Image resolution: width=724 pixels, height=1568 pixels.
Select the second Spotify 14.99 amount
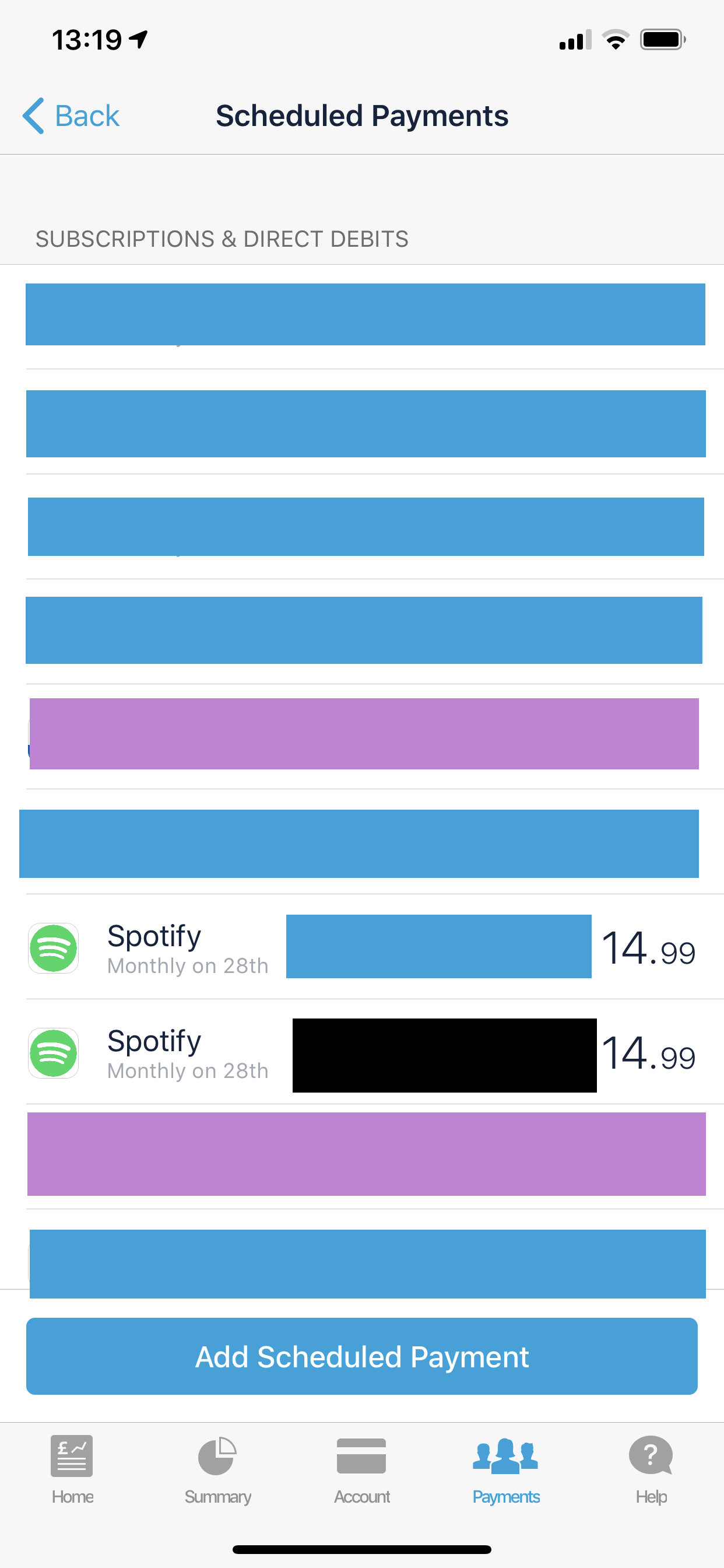point(649,1053)
